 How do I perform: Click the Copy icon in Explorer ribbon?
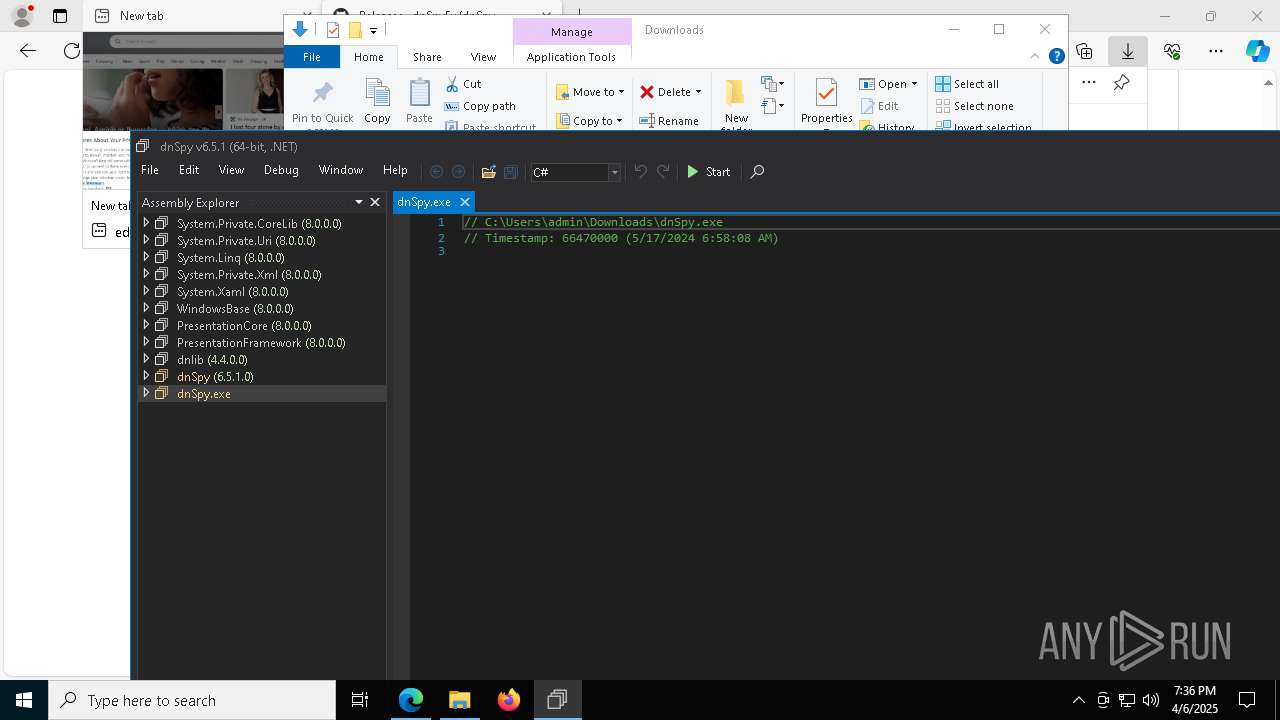pos(377,94)
